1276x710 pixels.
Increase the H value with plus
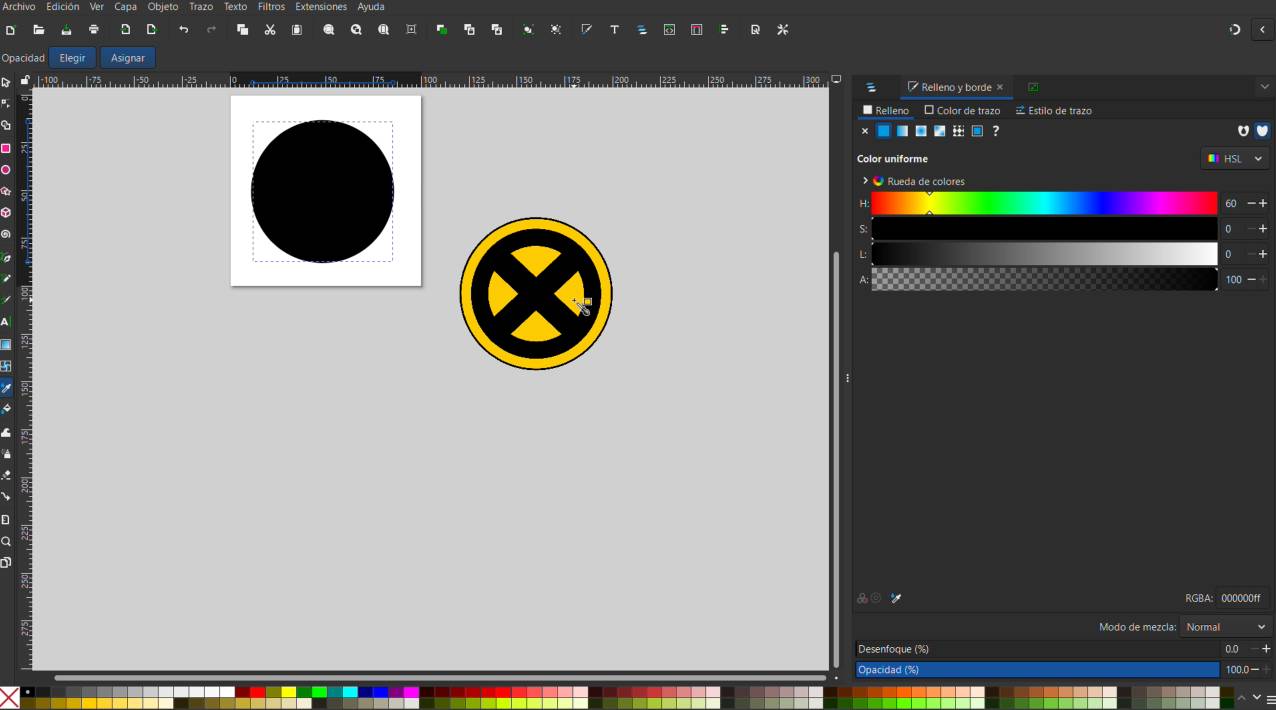(1264, 203)
